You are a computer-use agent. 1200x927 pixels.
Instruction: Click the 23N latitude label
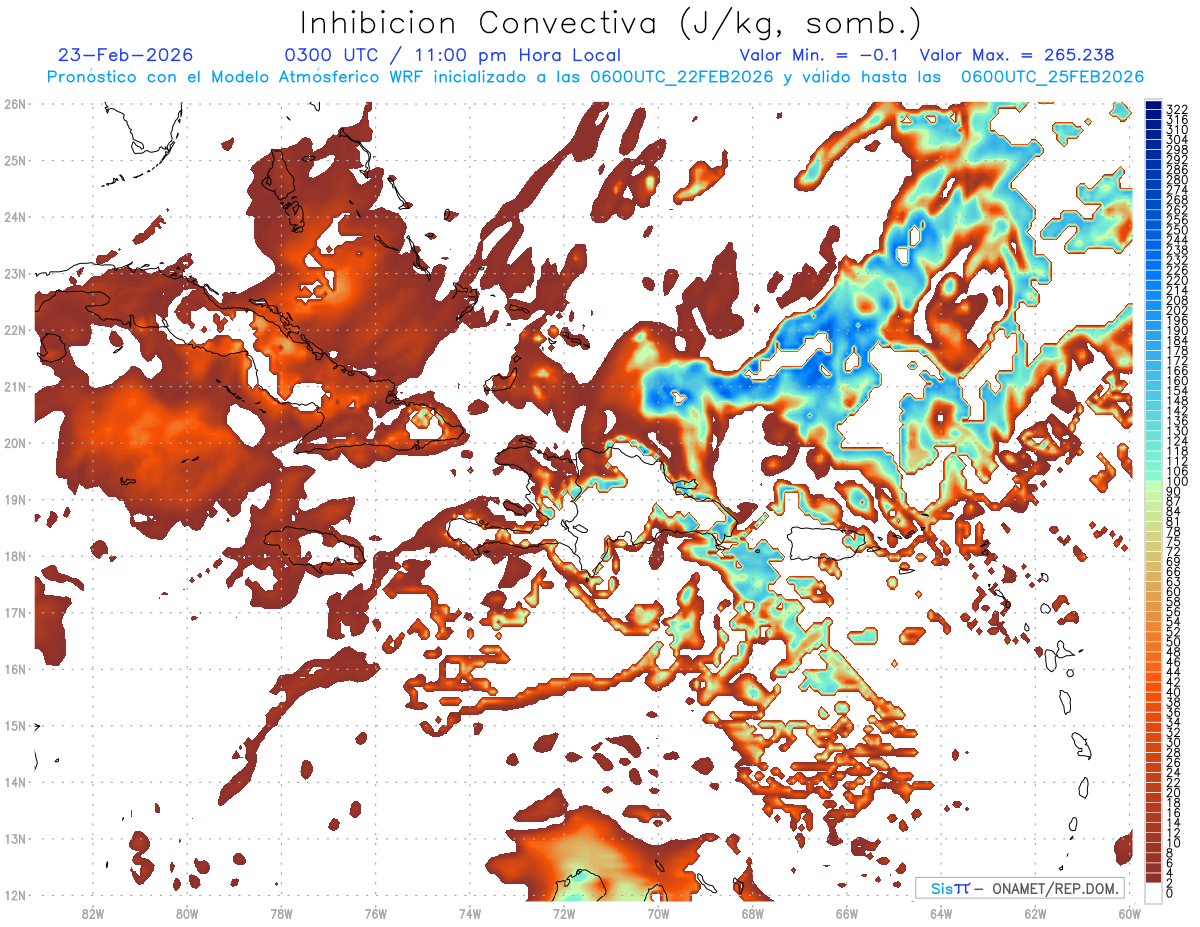coord(14,273)
